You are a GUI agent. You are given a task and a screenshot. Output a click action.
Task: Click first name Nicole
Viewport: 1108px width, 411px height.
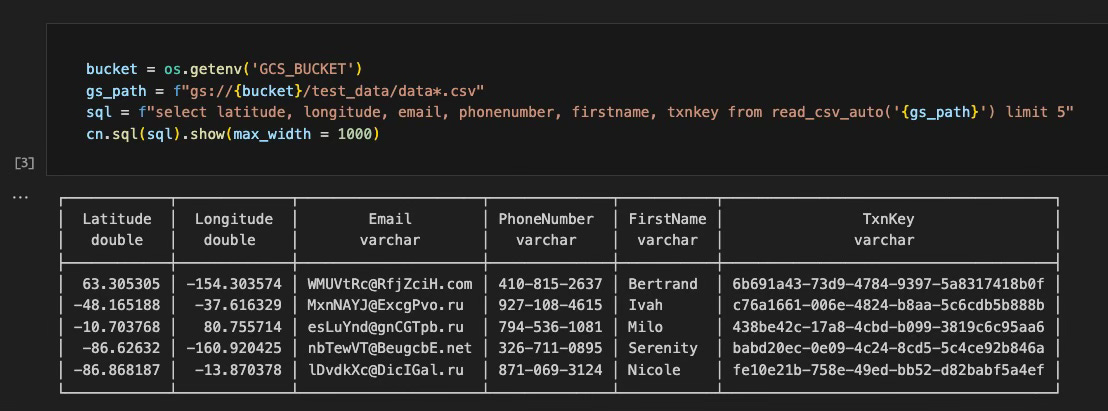coord(654,370)
